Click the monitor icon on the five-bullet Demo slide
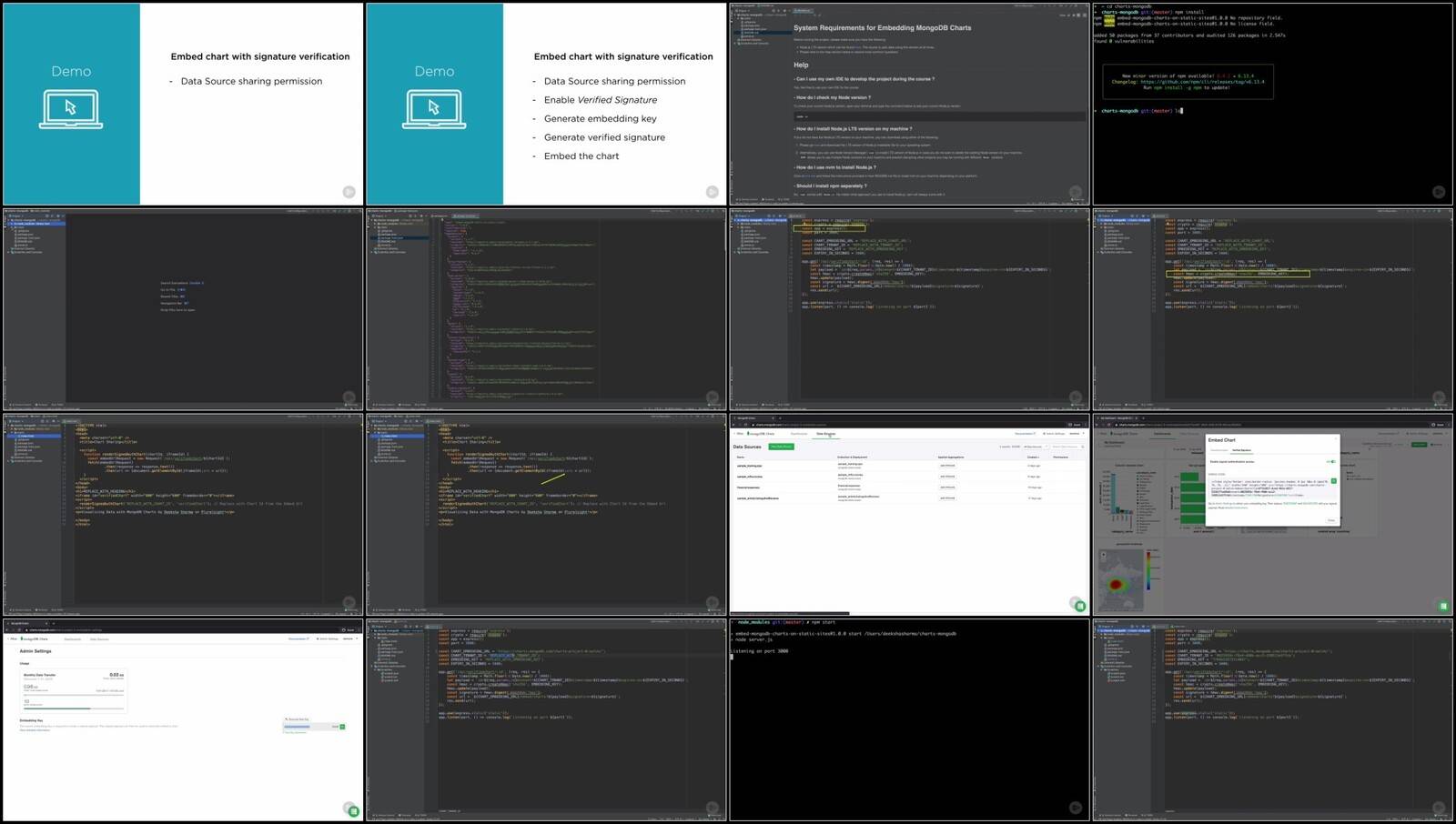The width and height of the screenshot is (1456, 824). pyautogui.click(x=434, y=110)
